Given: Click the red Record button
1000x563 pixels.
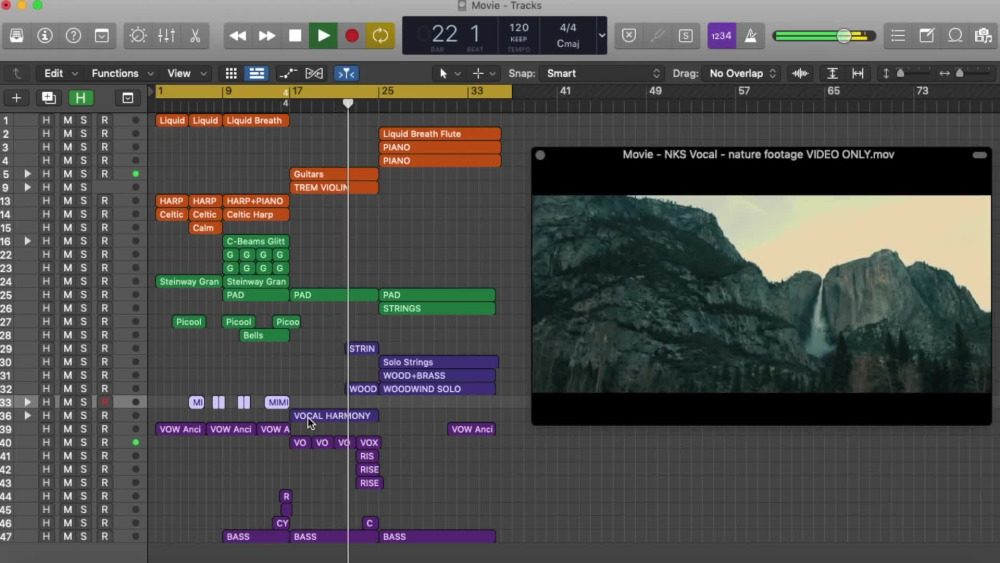Looking at the screenshot, I should (351, 36).
